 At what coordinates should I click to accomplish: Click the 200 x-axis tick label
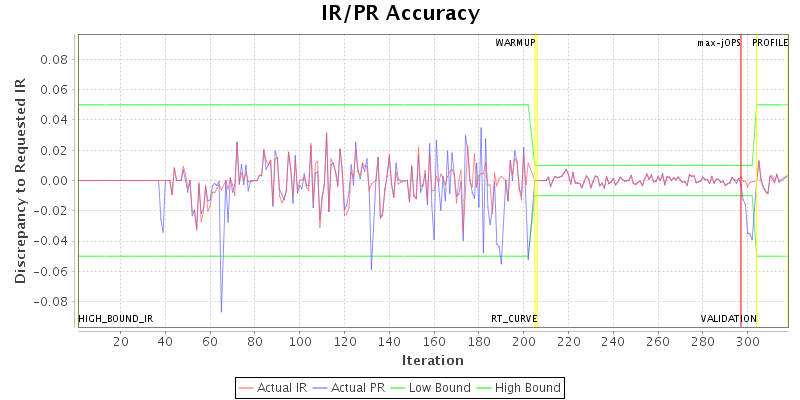coord(524,342)
